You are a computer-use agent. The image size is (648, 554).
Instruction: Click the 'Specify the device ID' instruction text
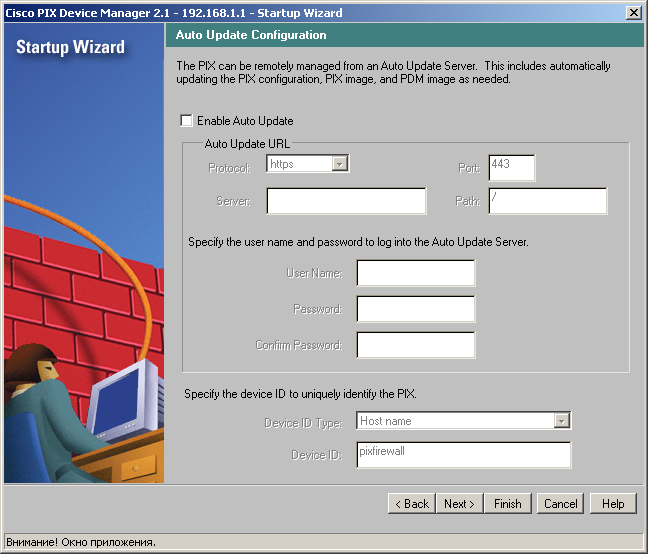pyautogui.click(x=300, y=394)
